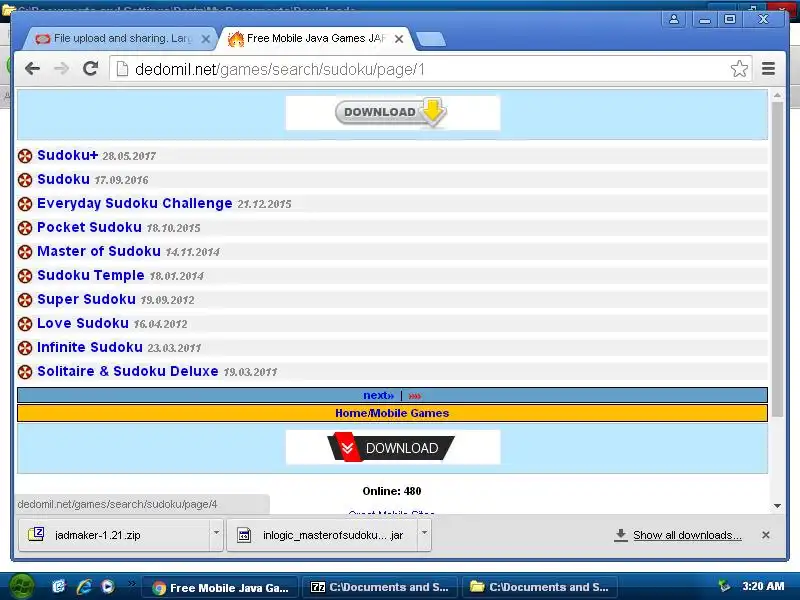Viewport: 800px width, 600px height.
Task: Click the bullet icon beside Pocket Sudoku
Action: pyautogui.click(x=25, y=228)
